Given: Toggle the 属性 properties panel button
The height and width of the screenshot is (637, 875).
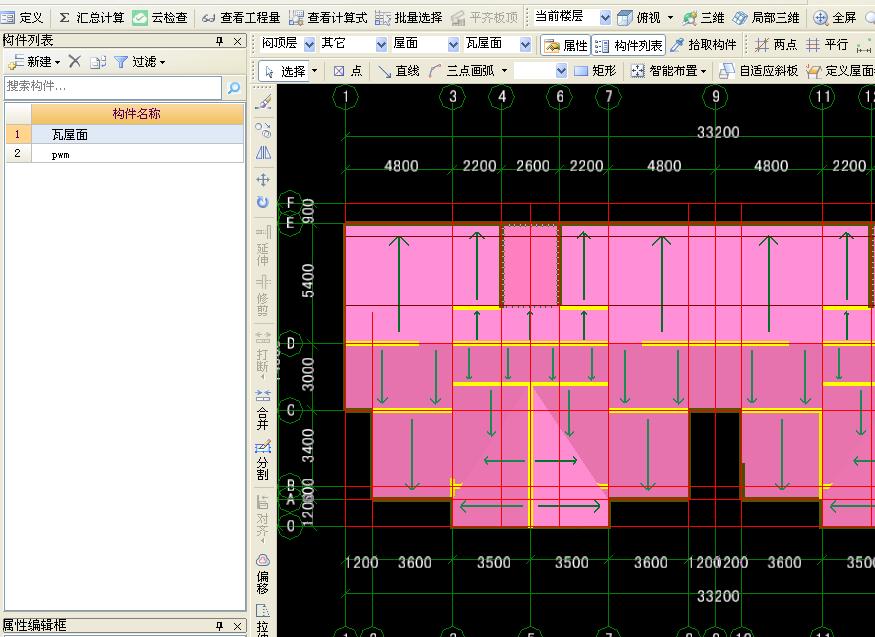Looking at the screenshot, I should pos(565,45).
